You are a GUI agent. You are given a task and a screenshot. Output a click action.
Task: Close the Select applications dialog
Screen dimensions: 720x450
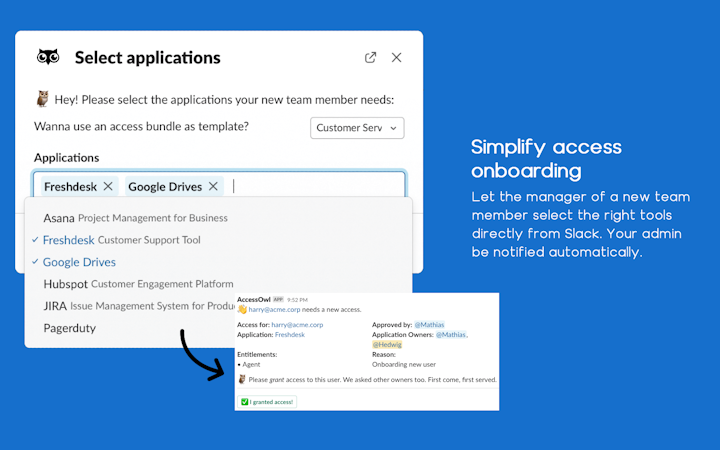pyautogui.click(x=396, y=57)
